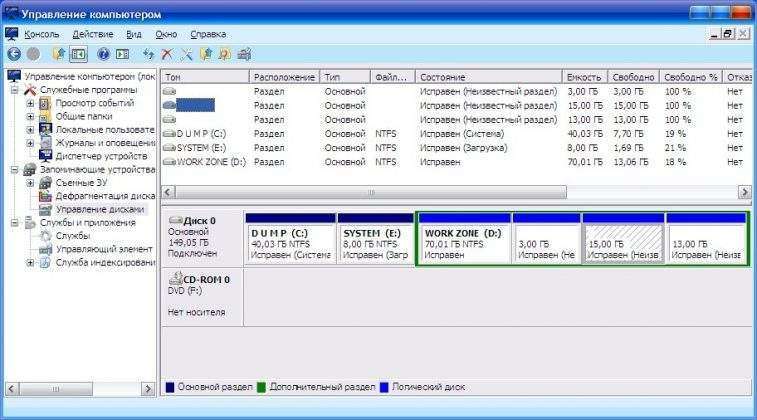Click the volume list's horizontal scrollbar thumb
Screen dimensions: 757x420
click(371, 192)
